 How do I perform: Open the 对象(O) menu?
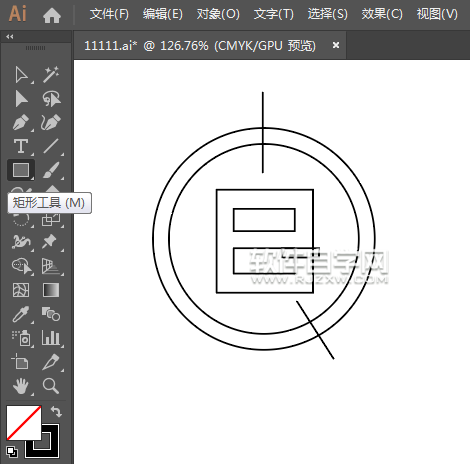[x=218, y=14]
